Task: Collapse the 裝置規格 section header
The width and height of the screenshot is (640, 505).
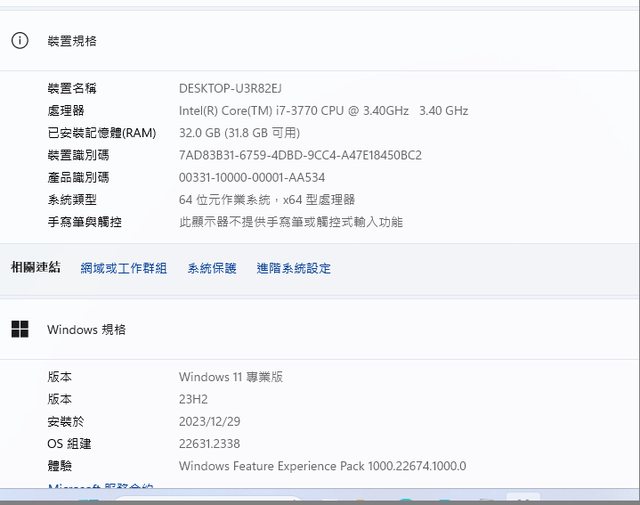Action: (x=320, y=41)
